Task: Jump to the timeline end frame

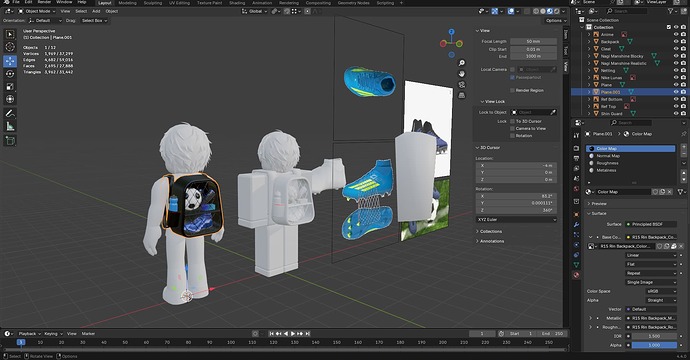Action: pos(308,334)
